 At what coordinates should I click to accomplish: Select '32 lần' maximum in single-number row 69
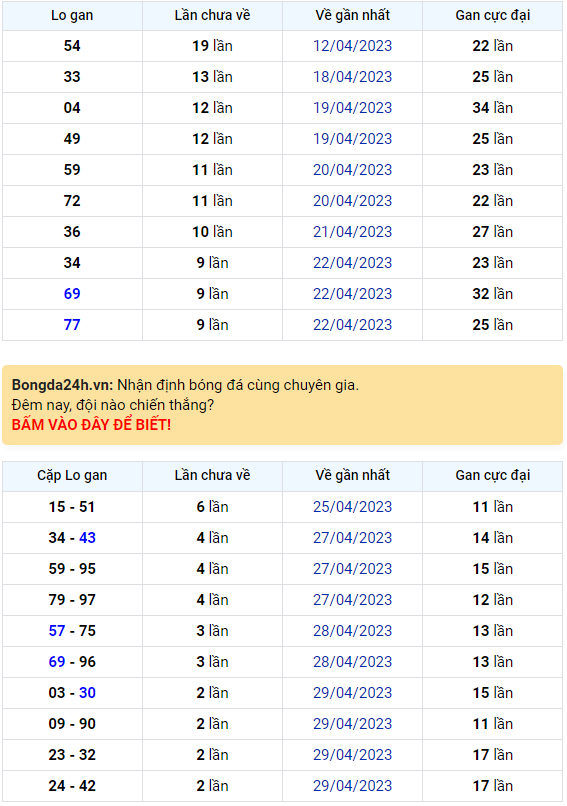point(492,294)
